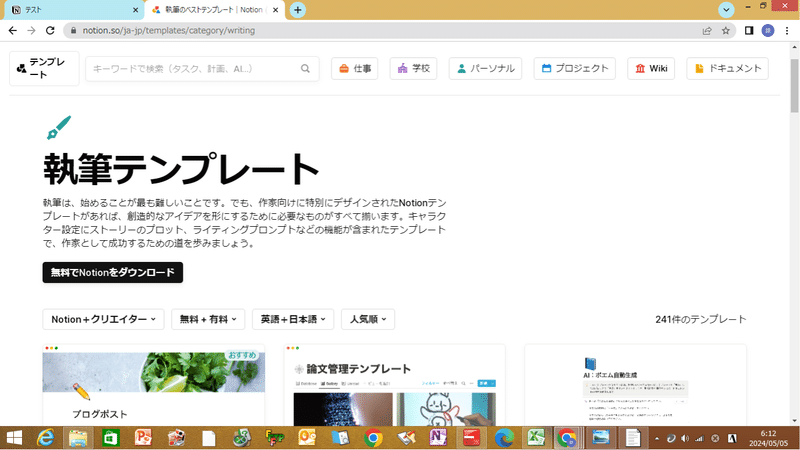Screen dimensions: 800x450
Task: Close the テスト tab
Action: coord(135,10)
